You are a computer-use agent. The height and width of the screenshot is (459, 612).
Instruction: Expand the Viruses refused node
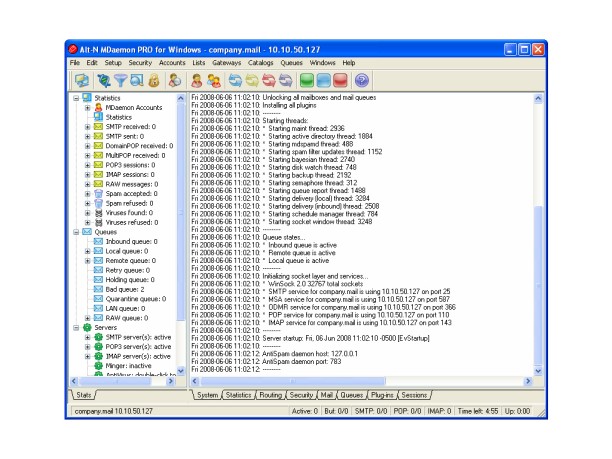87,222
